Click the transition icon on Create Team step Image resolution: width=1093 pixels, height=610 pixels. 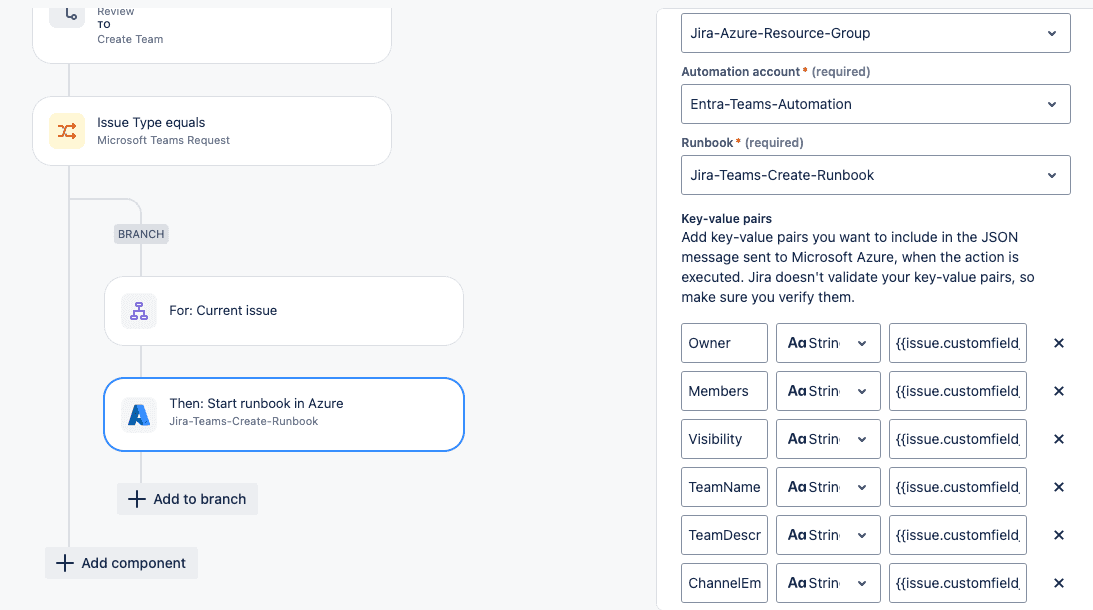[x=67, y=14]
